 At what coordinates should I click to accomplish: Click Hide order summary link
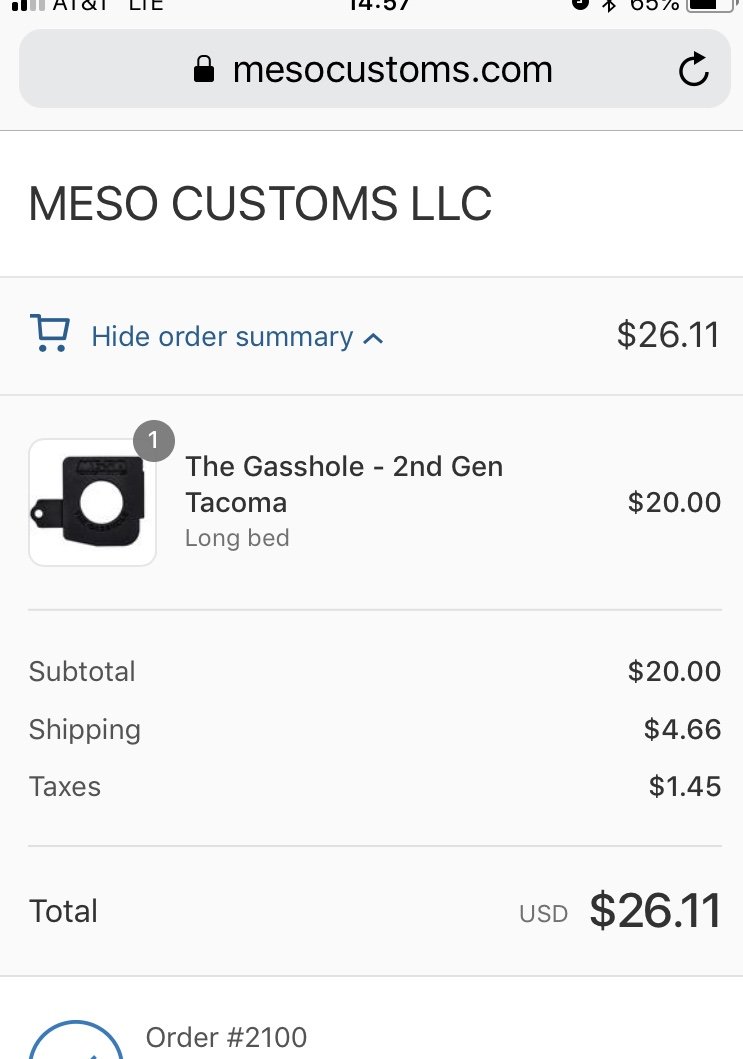coord(222,336)
